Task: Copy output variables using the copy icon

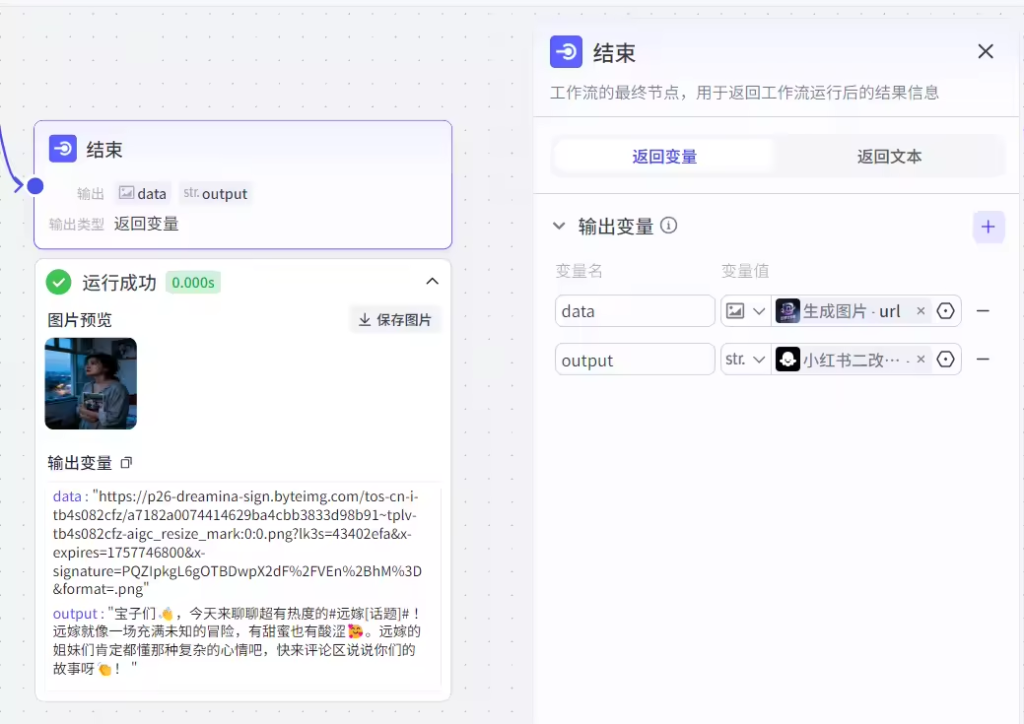Action: pyautogui.click(x=126, y=463)
